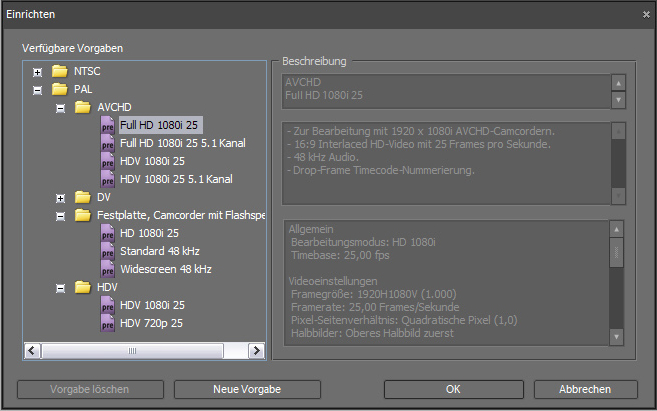The image size is (657, 411).
Task: Cancel the dialog with Abbrechen
Action: 585,389
